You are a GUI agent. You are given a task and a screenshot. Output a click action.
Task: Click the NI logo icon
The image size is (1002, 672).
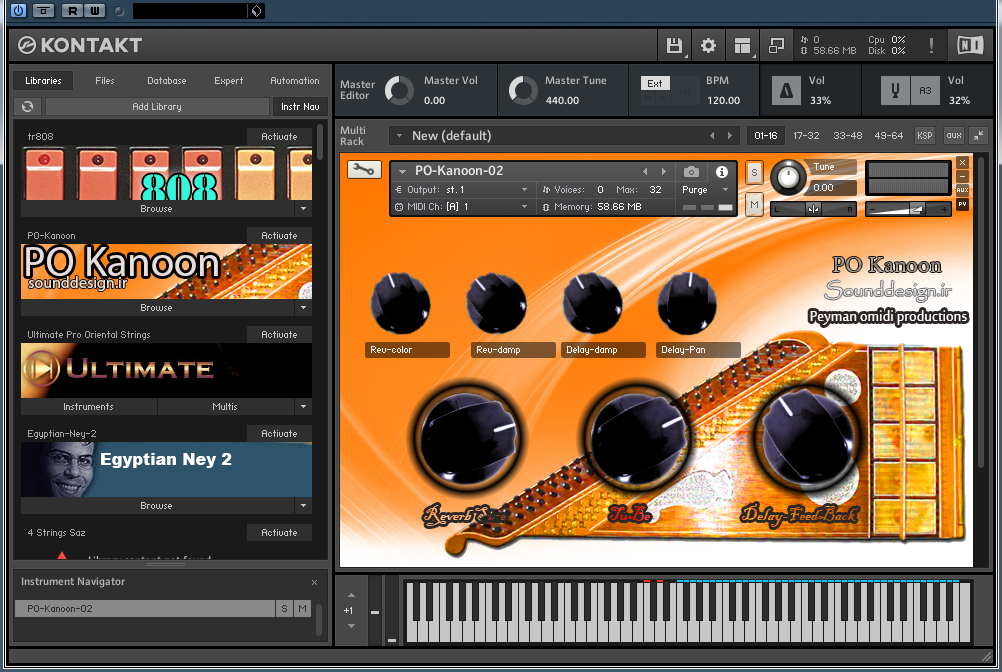click(x=970, y=45)
